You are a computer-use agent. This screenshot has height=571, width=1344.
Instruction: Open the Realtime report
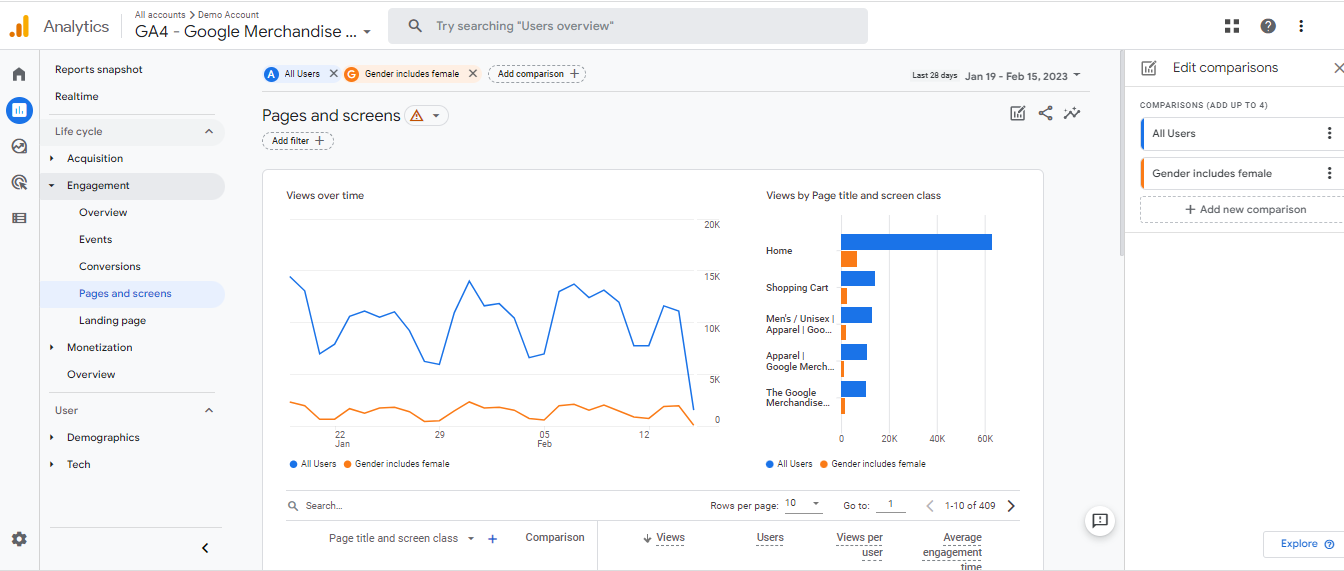pyautogui.click(x=77, y=96)
